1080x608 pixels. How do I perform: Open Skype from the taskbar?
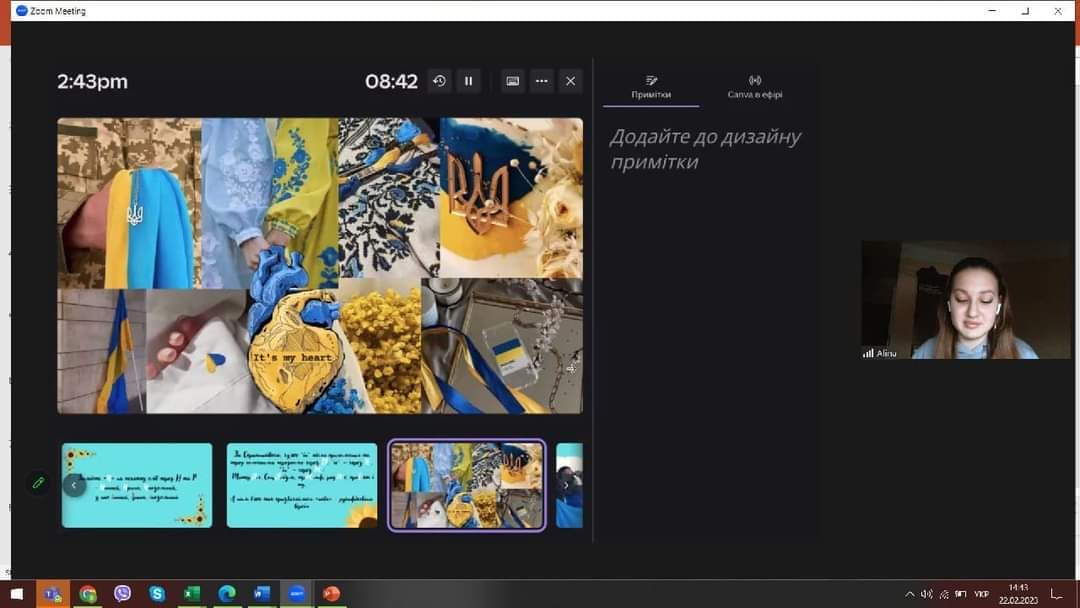coord(157,594)
